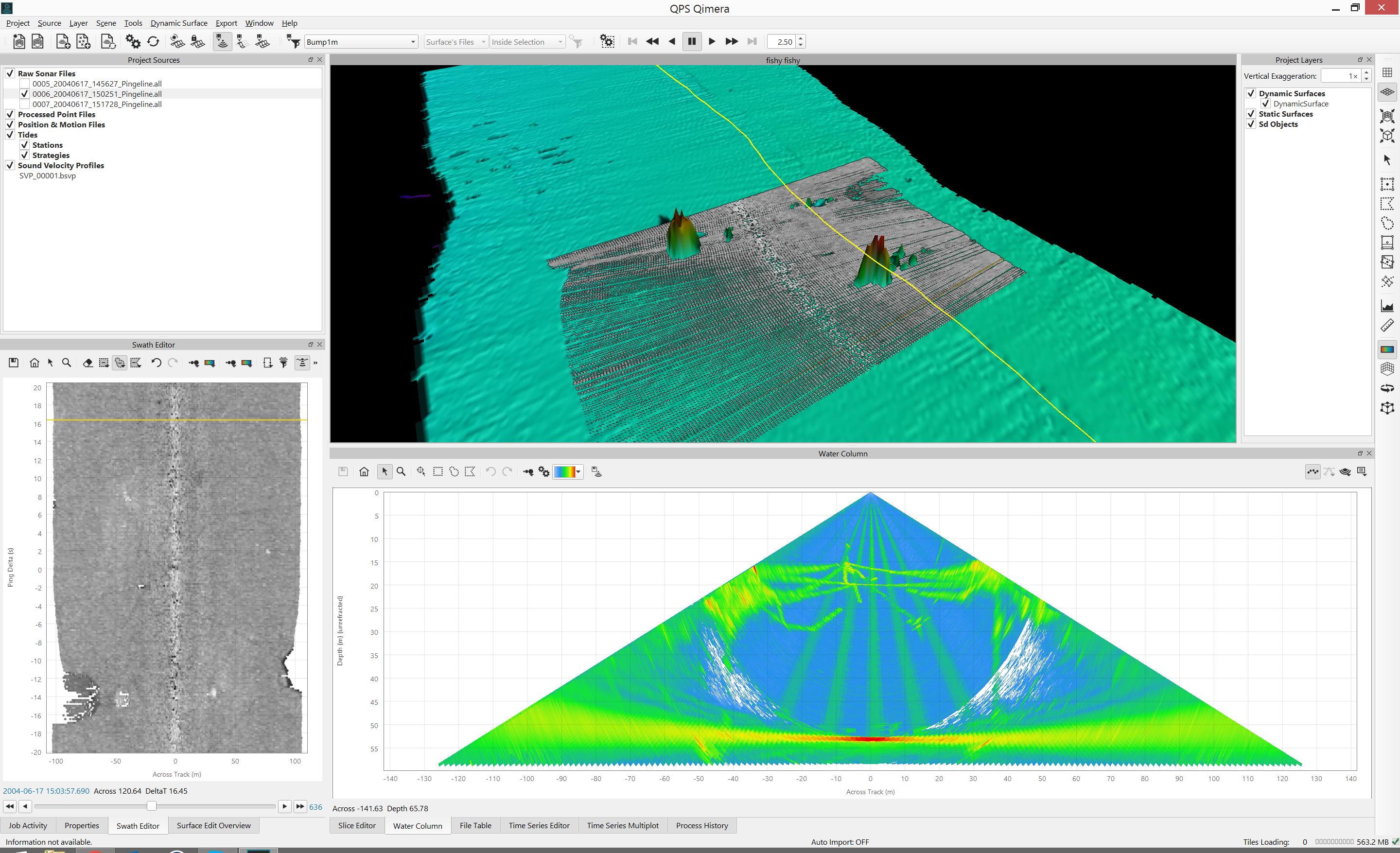
Task: Click the refresh icon in main toolbar
Action: pyautogui.click(x=153, y=41)
